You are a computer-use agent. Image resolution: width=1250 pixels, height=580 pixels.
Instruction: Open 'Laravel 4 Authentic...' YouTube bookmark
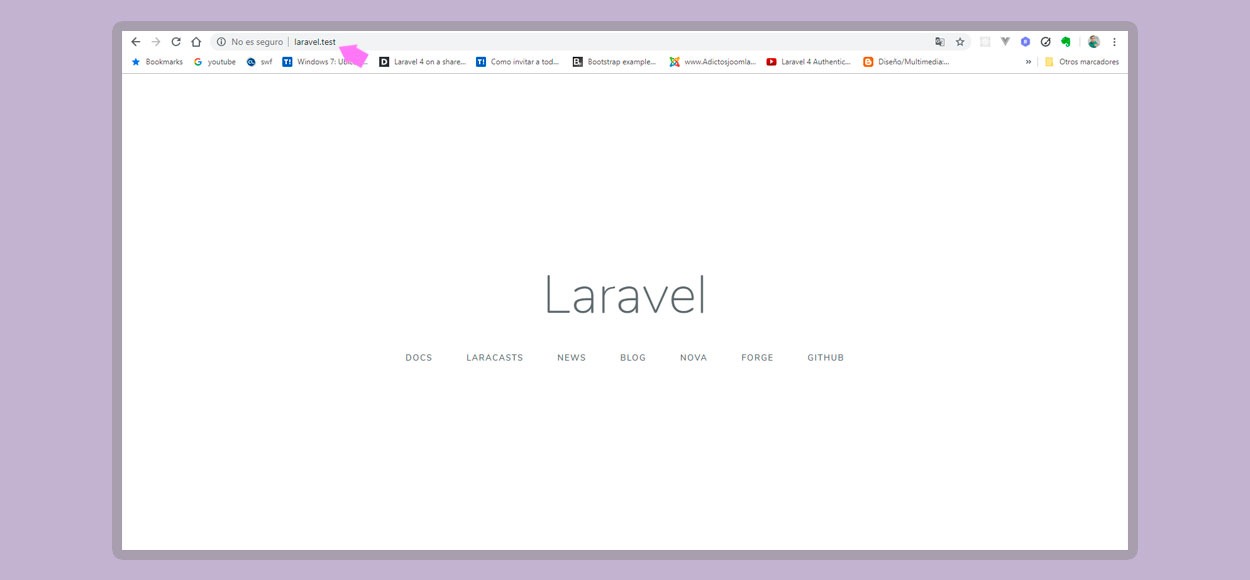point(809,62)
